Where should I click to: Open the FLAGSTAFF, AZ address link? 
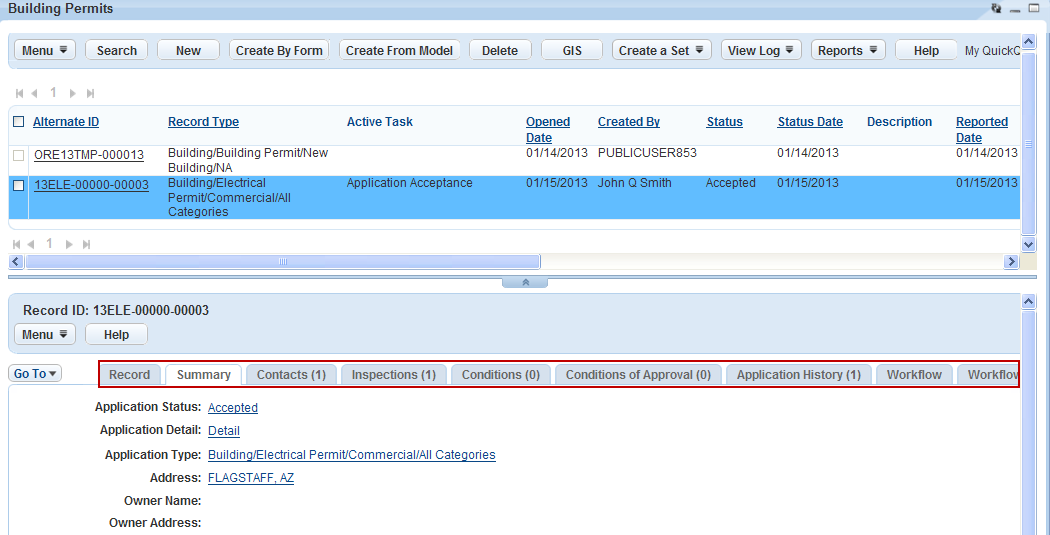pyautogui.click(x=251, y=478)
